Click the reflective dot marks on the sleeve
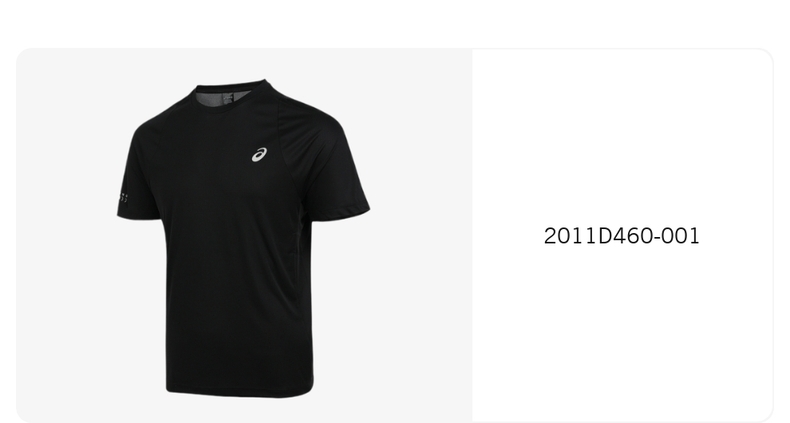This screenshot has width=790, height=423. pos(124,198)
